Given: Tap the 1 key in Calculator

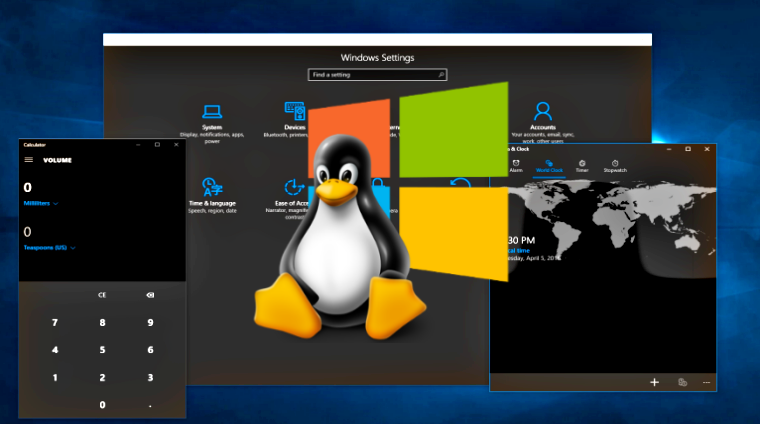Looking at the screenshot, I should pyautogui.click(x=55, y=377).
